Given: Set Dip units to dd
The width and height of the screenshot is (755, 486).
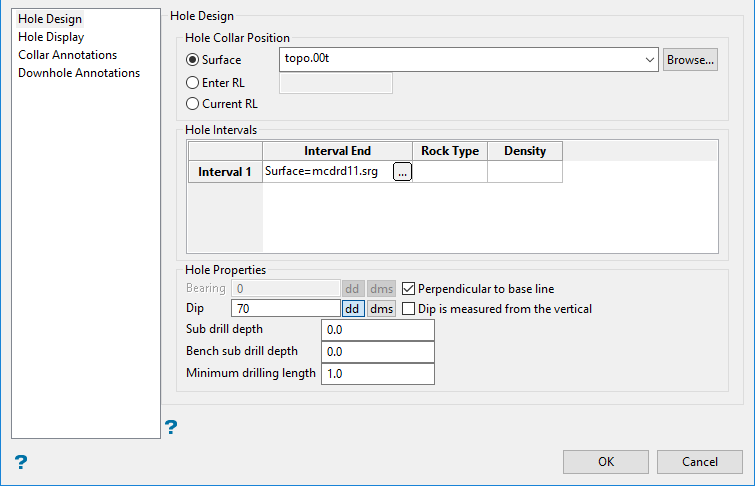Looking at the screenshot, I should click(x=352, y=309).
